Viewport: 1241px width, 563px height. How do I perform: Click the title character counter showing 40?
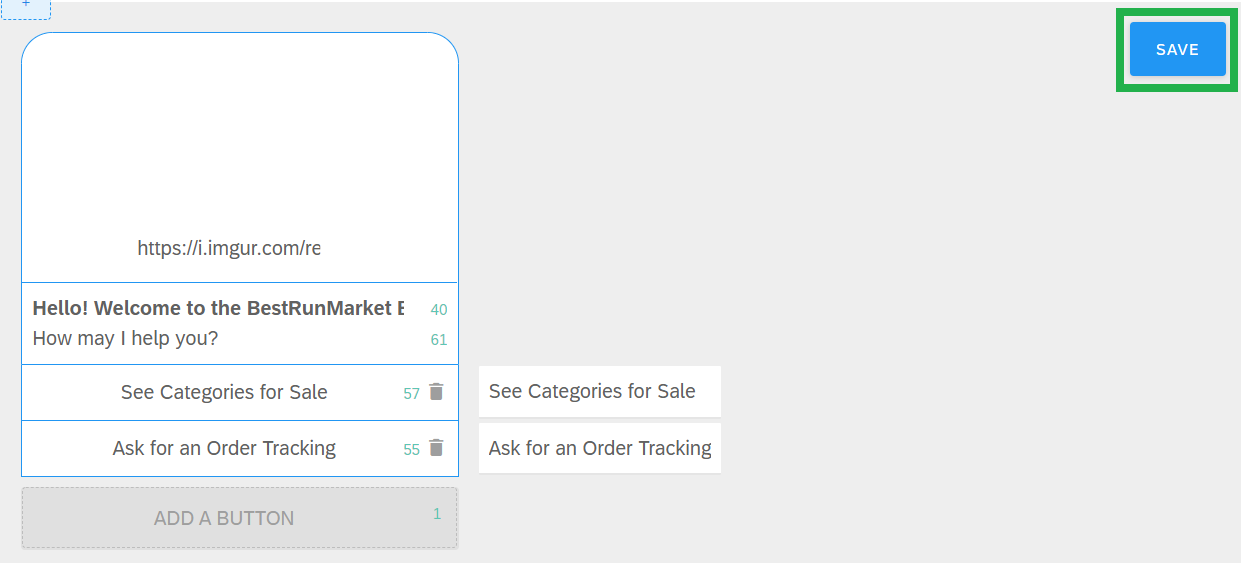pyautogui.click(x=439, y=310)
